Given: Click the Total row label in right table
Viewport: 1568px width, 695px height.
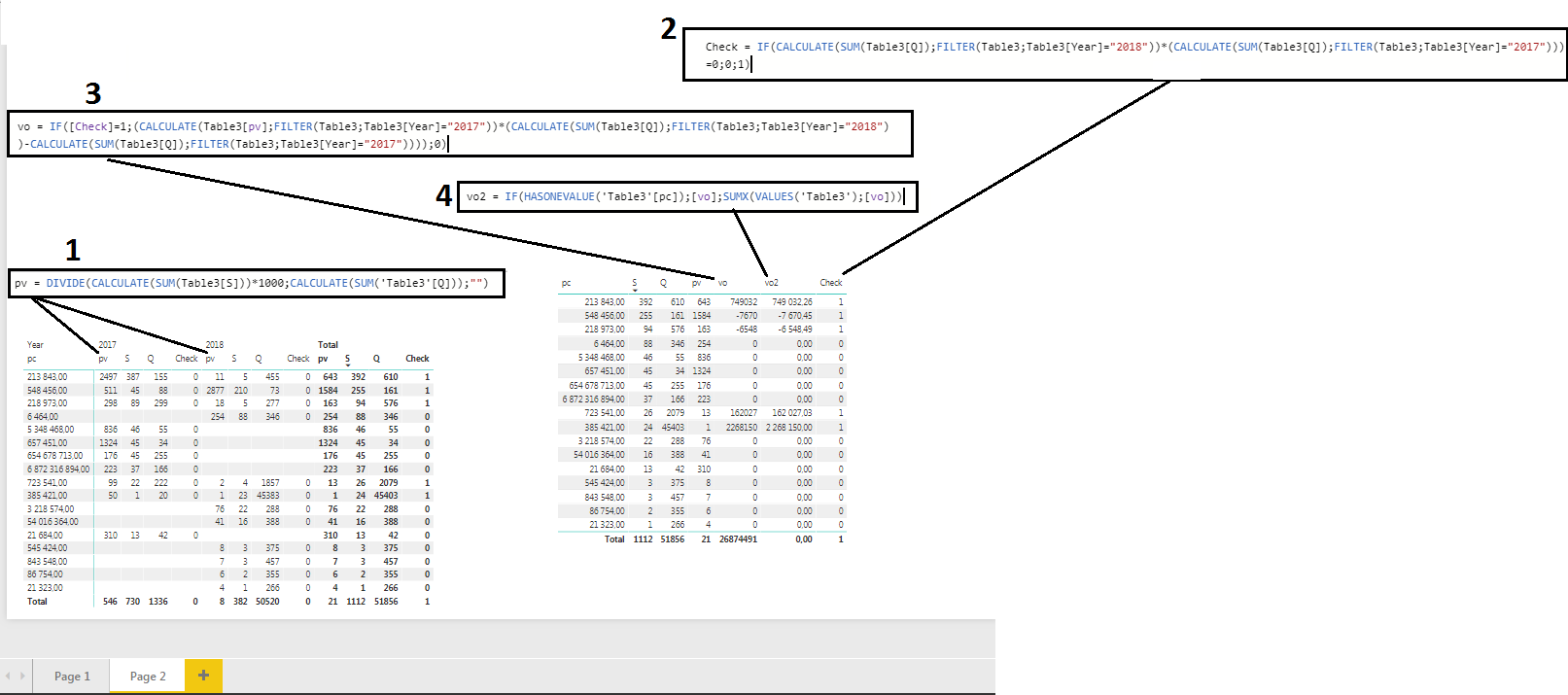Looking at the screenshot, I should (614, 539).
